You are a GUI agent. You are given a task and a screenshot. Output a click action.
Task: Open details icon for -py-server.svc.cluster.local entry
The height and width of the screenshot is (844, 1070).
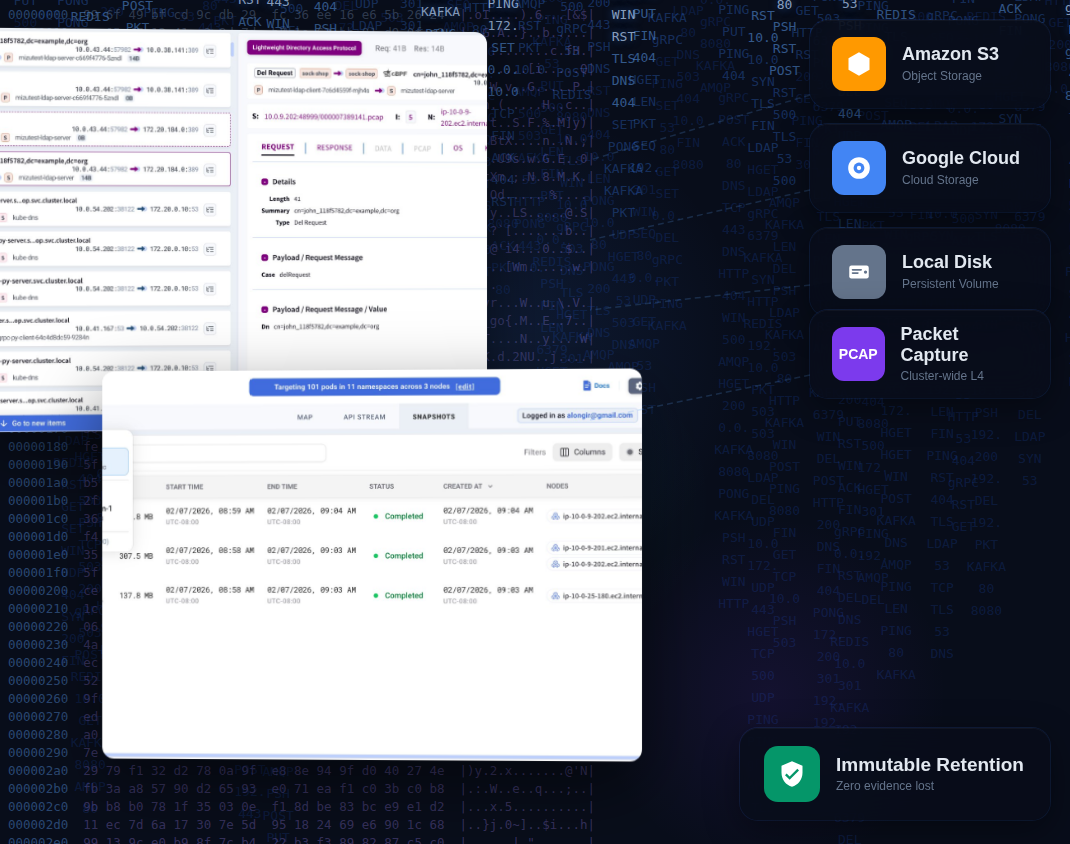(x=210, y=289)
